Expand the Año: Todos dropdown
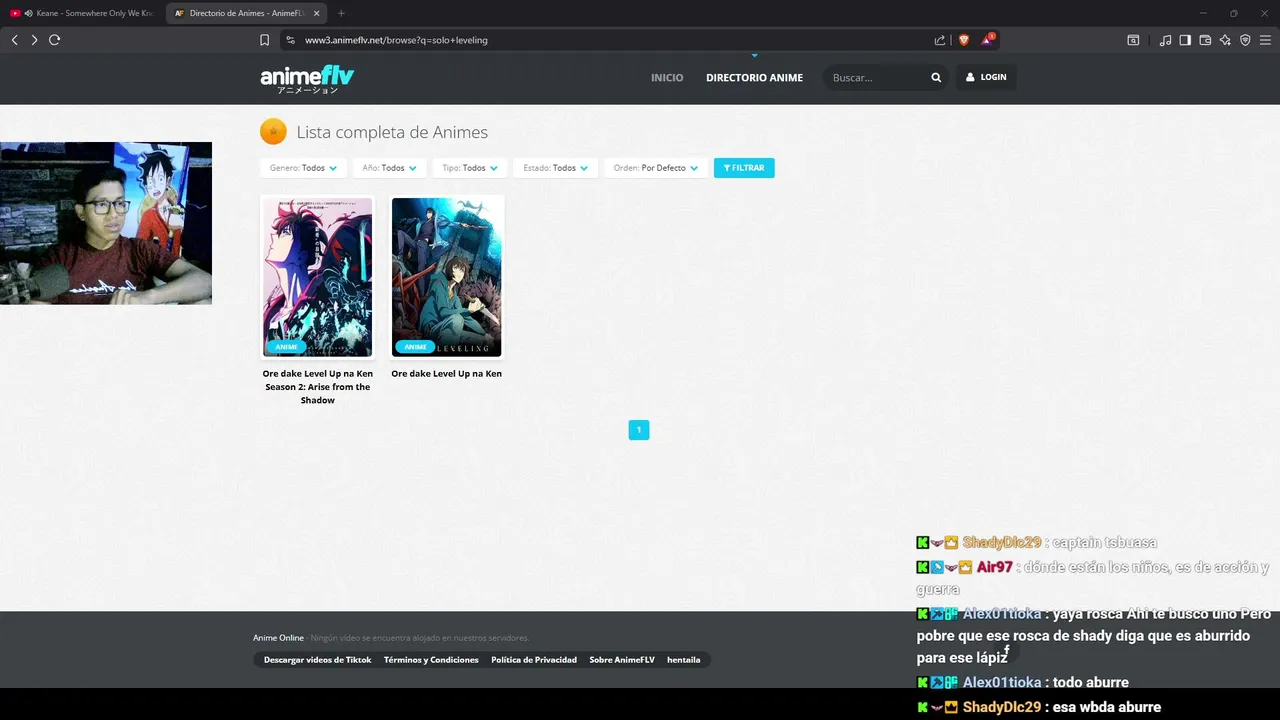Image resolution: width=1280 pixels, height=720 pixels. pos(390,168)
